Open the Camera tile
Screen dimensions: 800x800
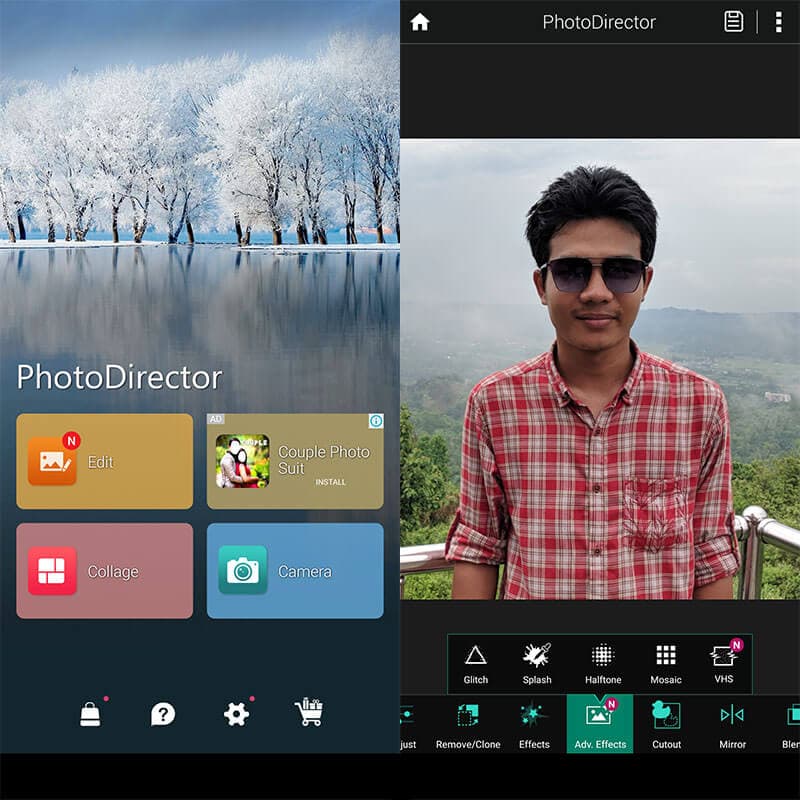295,571
